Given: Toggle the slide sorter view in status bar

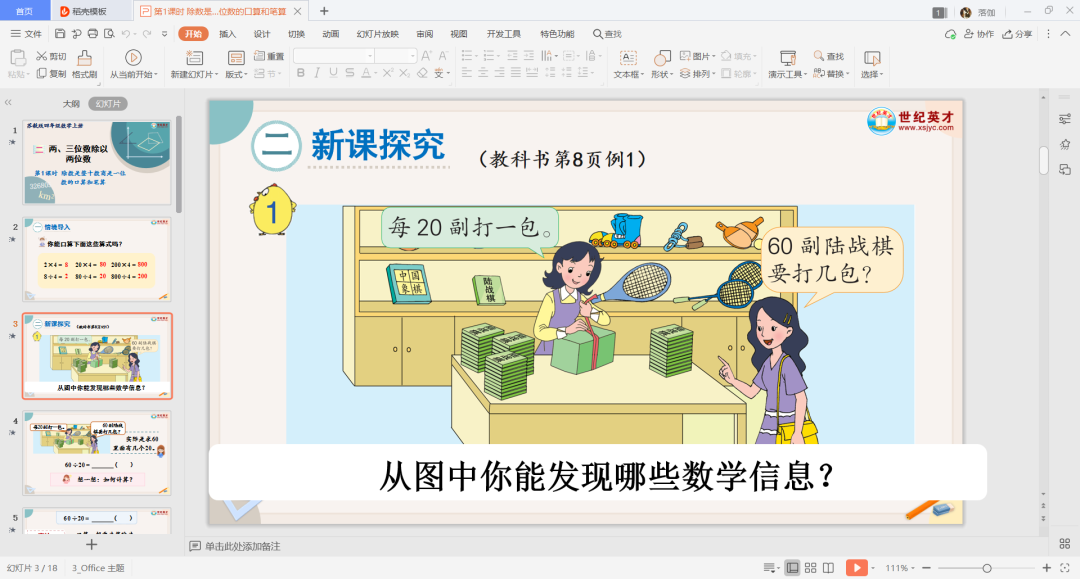Looking at the screenshot, I should (811, 568).
